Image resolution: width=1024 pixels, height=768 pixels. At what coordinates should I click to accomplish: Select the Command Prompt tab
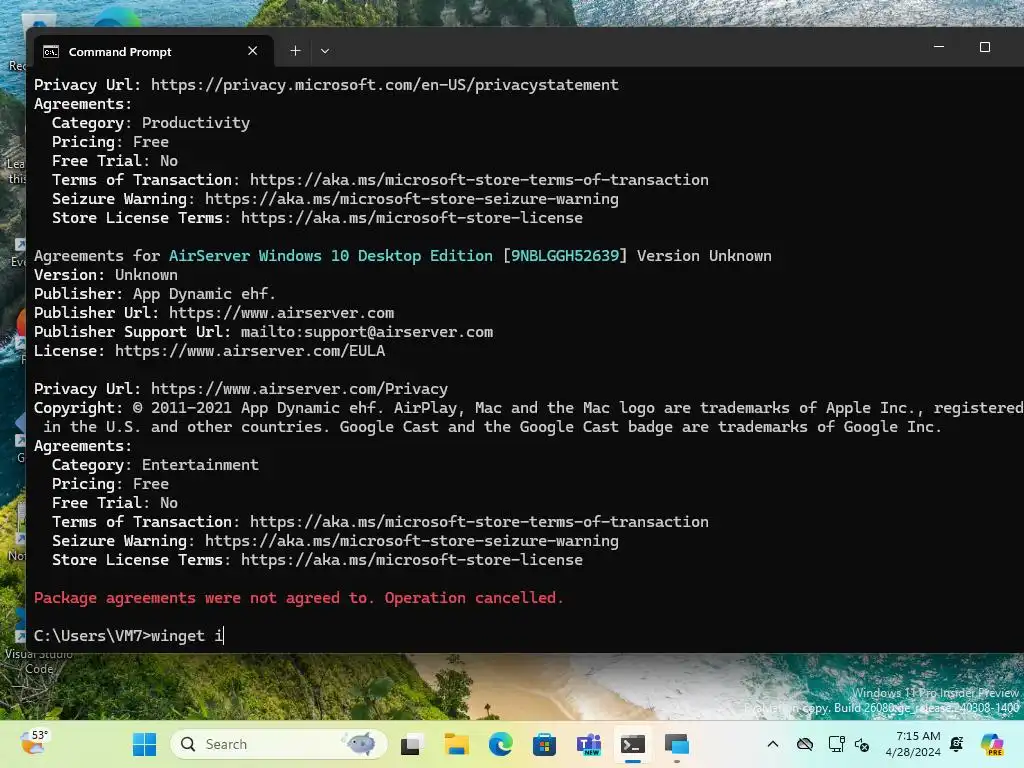pos(151,51)
